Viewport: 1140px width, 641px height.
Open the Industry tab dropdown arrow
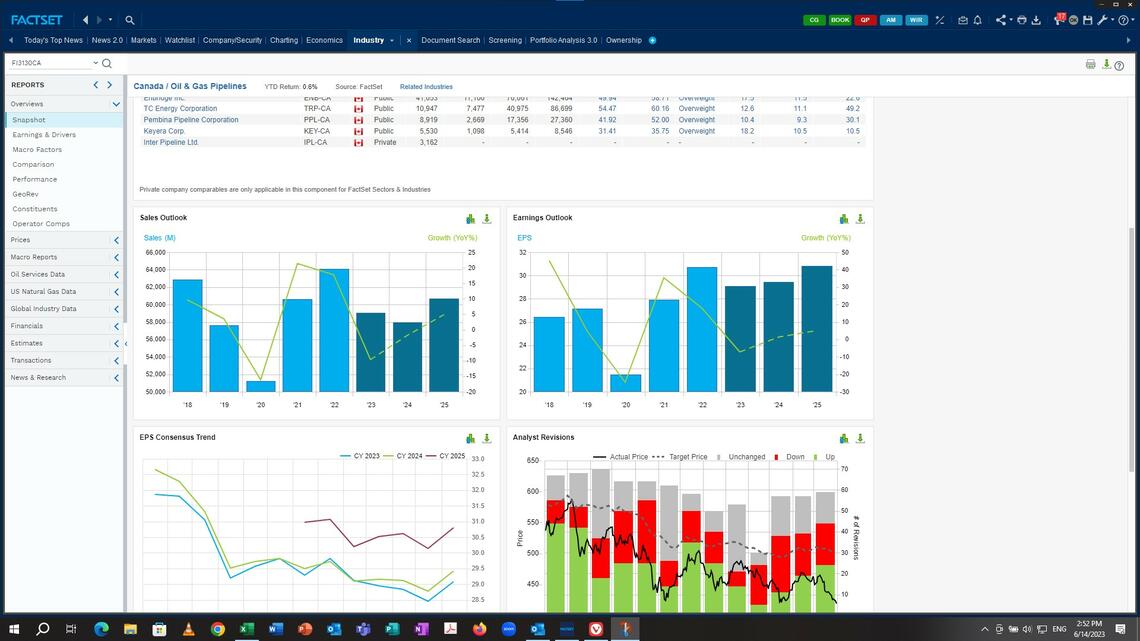click(391, 41)
